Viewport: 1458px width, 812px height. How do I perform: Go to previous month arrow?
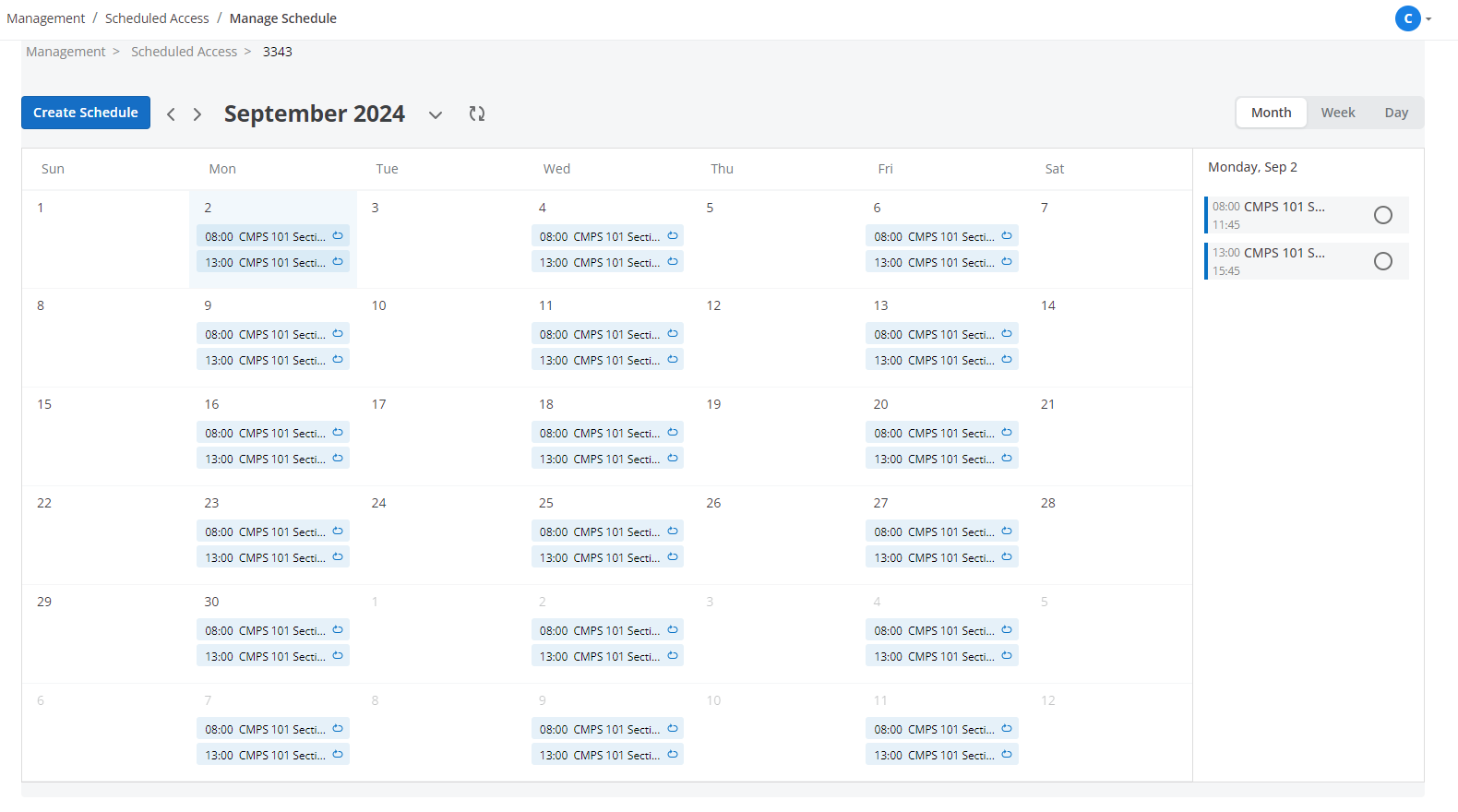pyautogui.click(x=171, y=114)
